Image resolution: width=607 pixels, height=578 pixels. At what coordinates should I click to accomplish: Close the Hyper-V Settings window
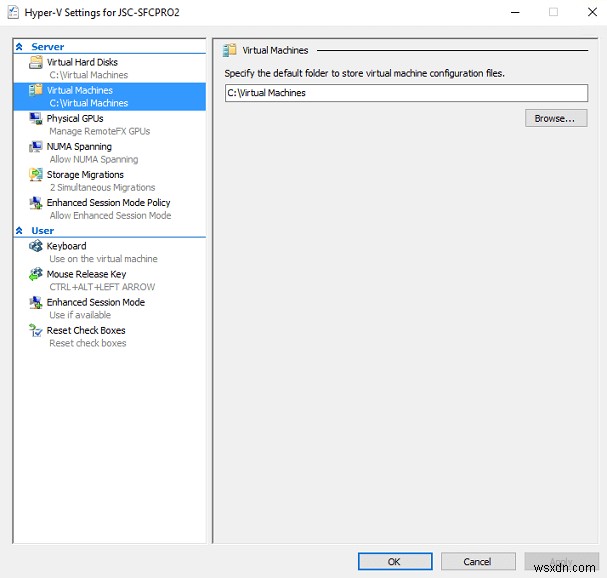click(x=592, y=12)
